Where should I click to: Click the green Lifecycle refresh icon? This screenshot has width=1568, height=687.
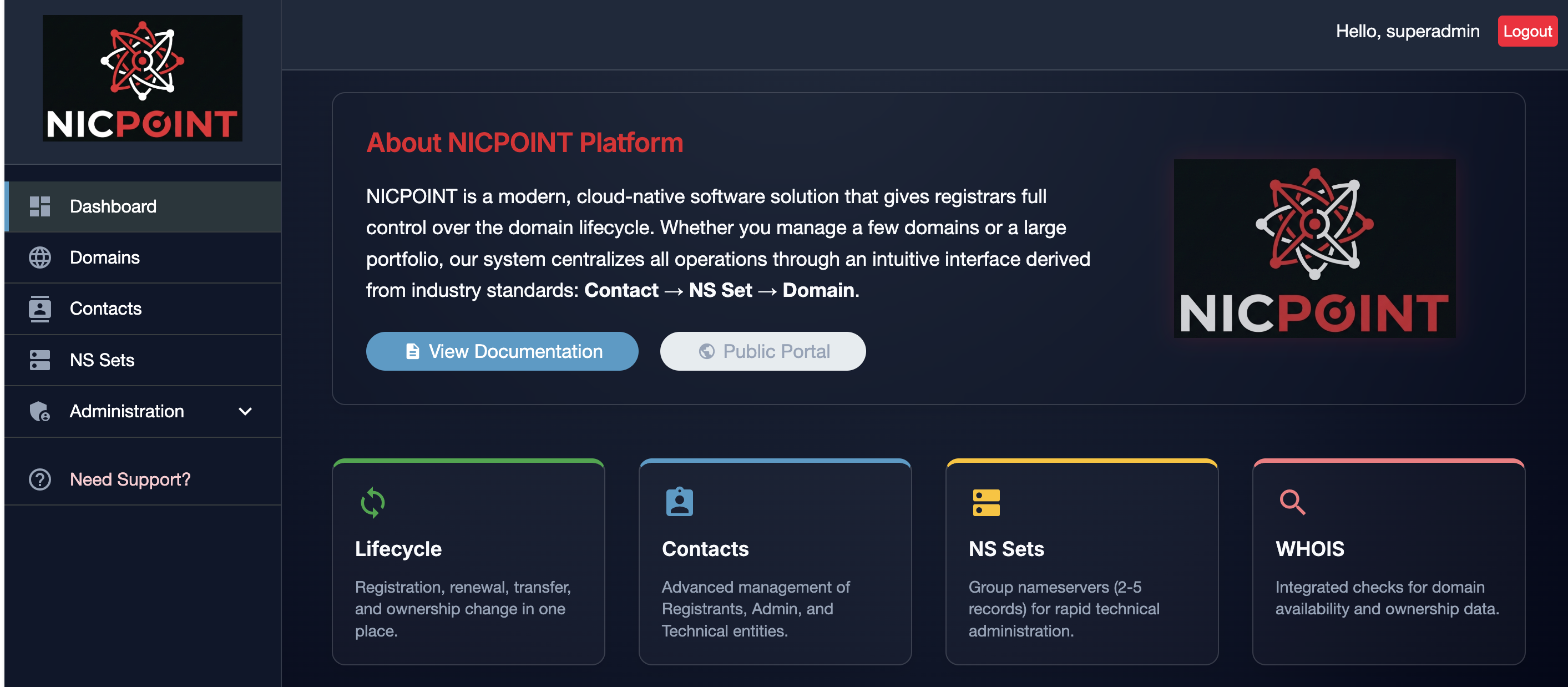coord(372,502)
